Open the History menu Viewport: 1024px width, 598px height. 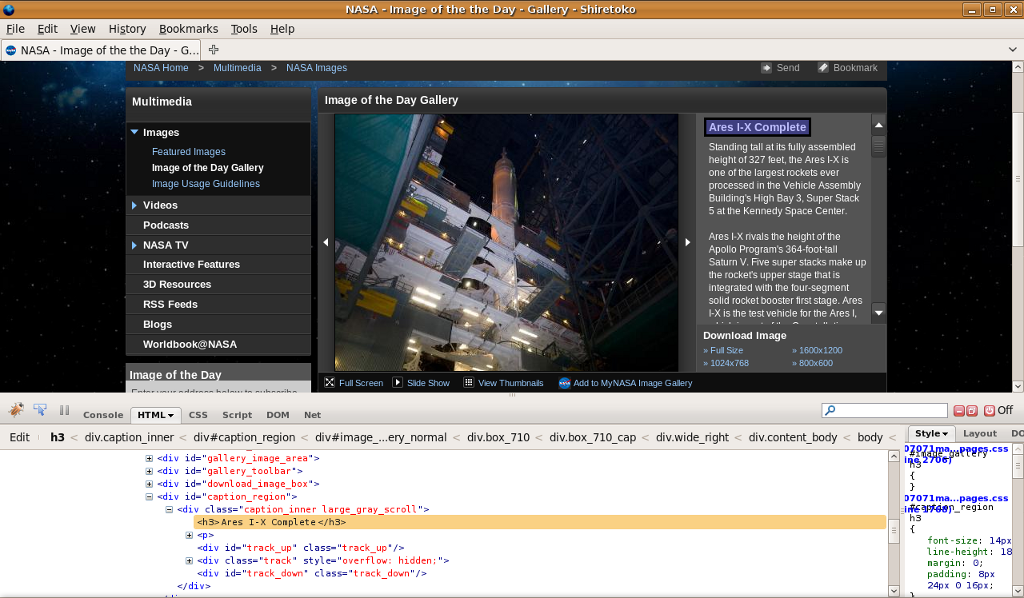click(127, 29)
